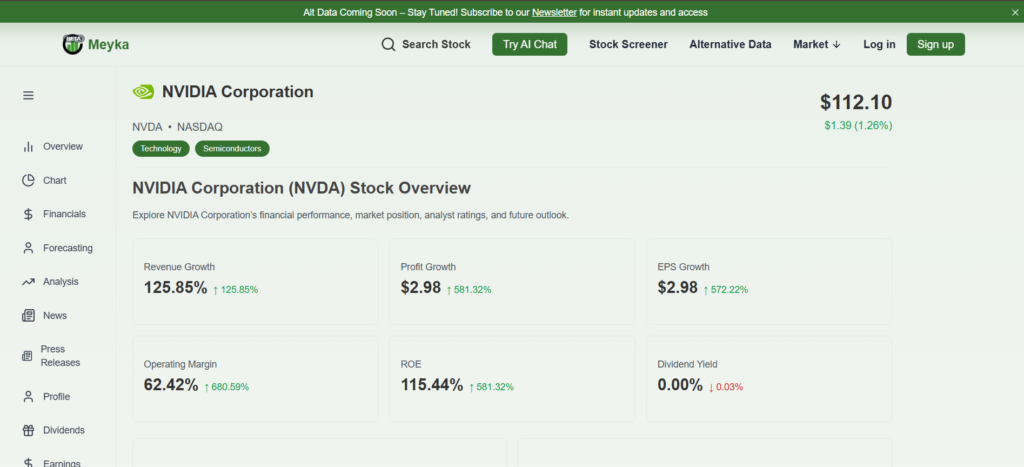The image size is (1024, 467).
Task: Click the Log in link
Action: [879, 44]
